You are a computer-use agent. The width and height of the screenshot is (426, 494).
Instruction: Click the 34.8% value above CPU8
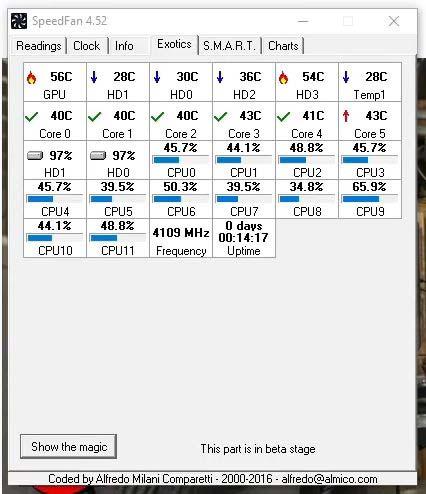point(306,187)
